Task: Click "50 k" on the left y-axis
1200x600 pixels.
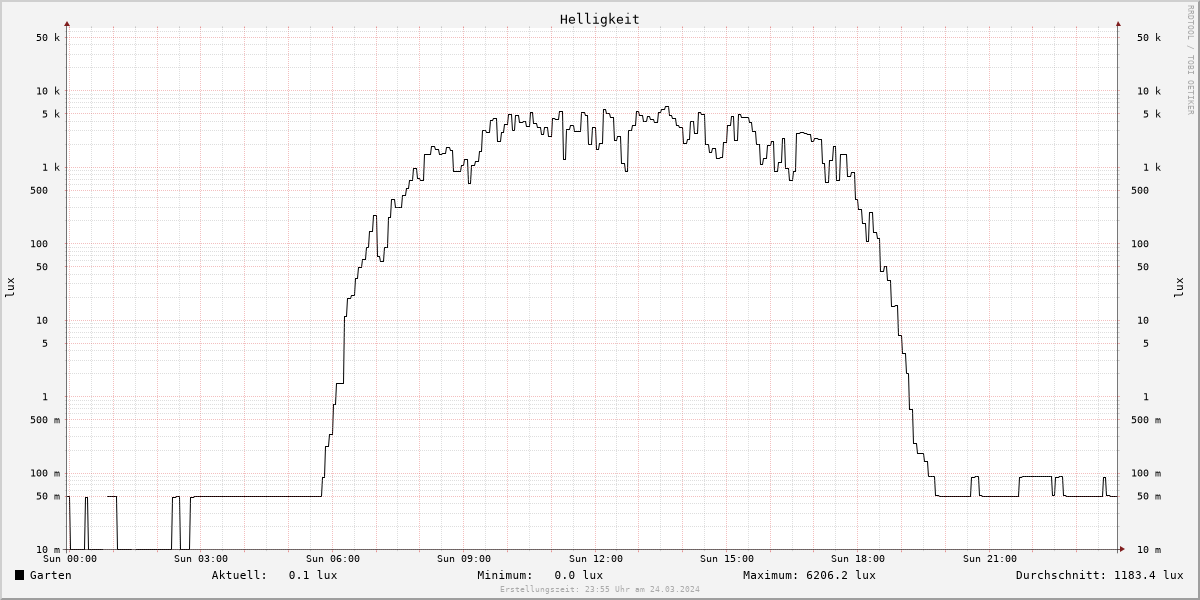Action: [x=48, y=38]
